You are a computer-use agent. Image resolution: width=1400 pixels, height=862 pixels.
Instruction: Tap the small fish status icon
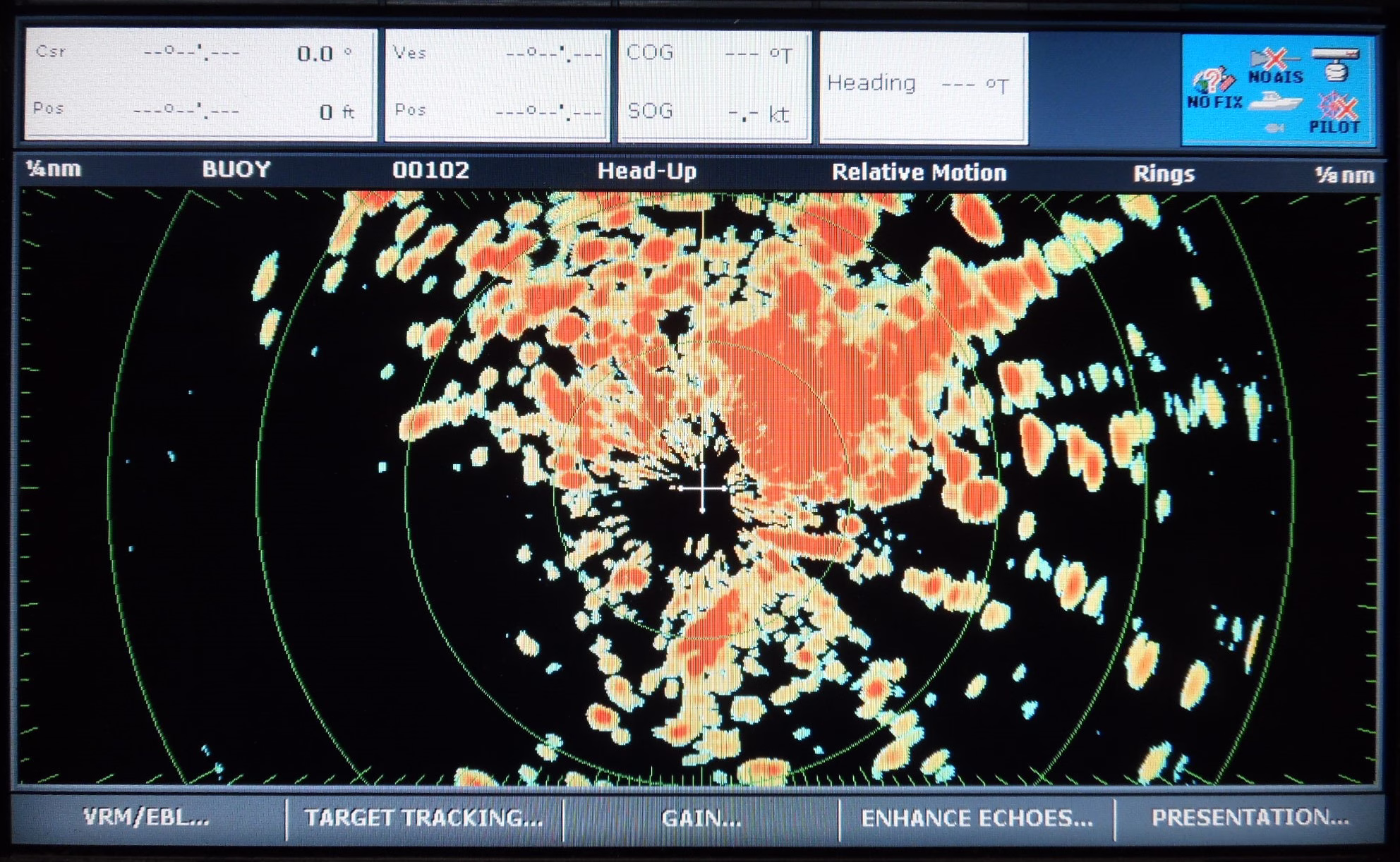point(1274,128)
